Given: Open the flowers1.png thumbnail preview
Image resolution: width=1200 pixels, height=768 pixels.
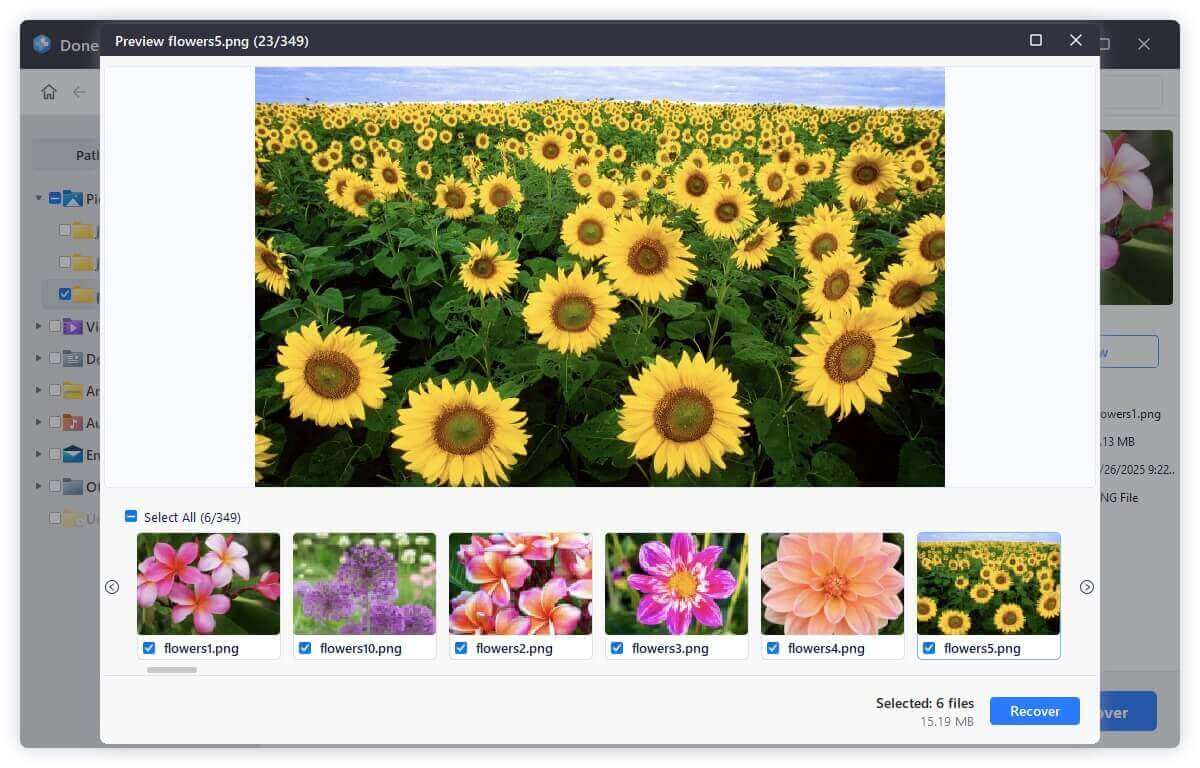Looking at the screenshot, I should pos(208,583).
